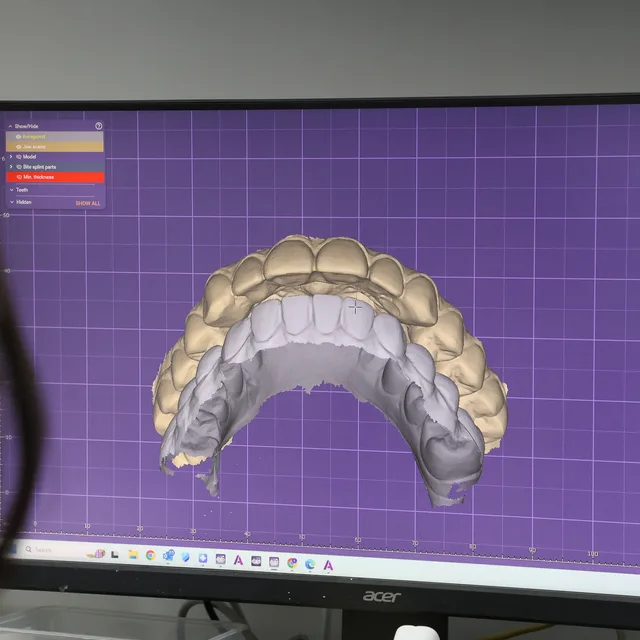Open the purple A app beside Edge

coord(328,565)
